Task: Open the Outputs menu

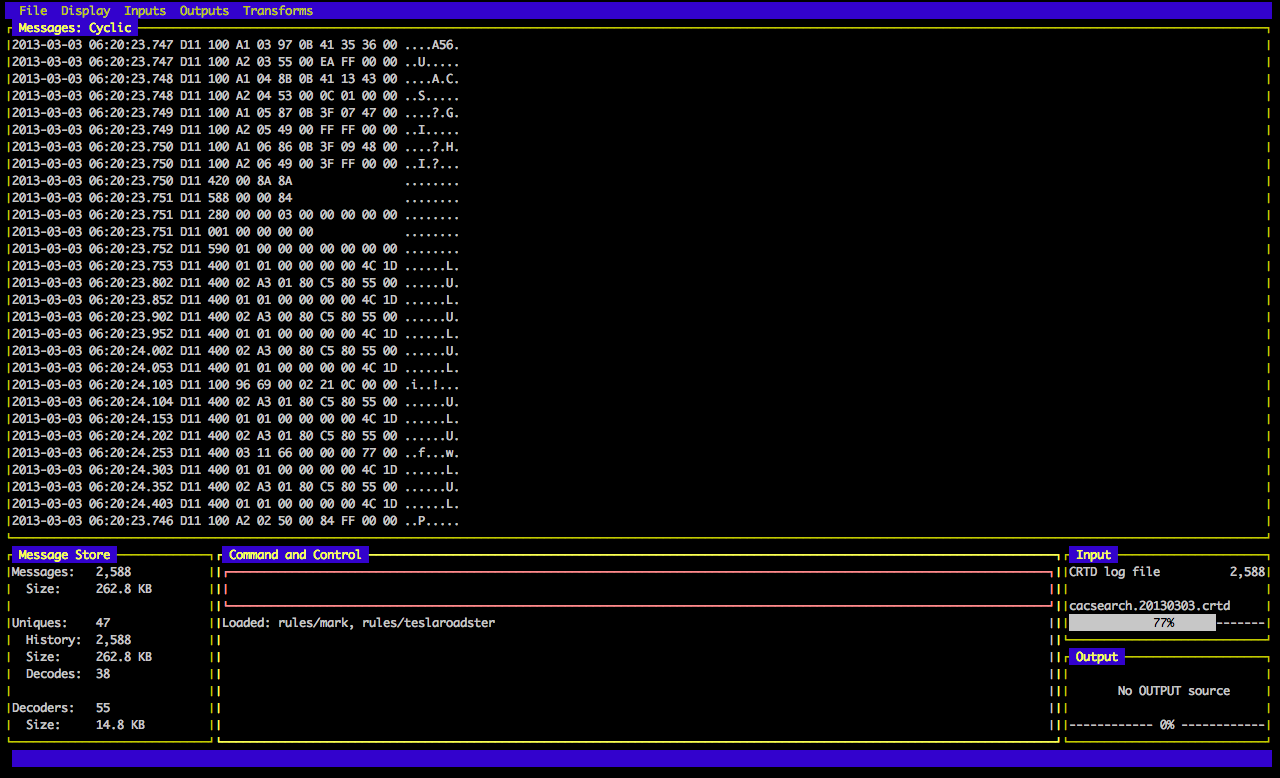Action: [x=204, y=11]
